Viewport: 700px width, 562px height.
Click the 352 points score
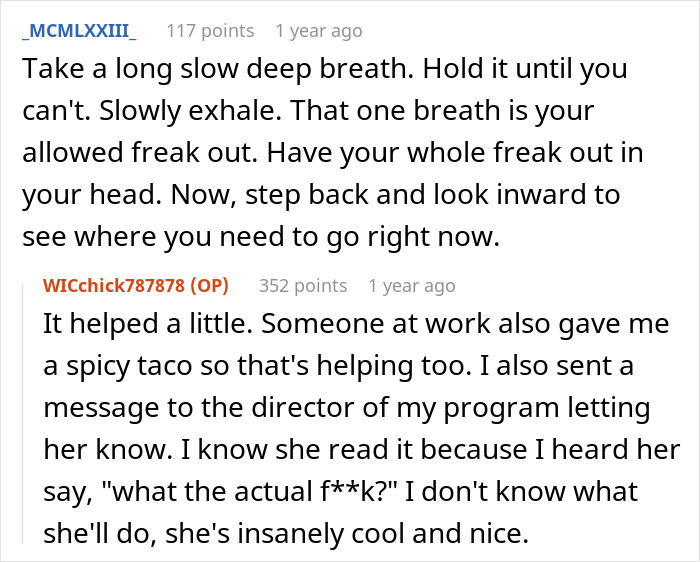[303, 285]
